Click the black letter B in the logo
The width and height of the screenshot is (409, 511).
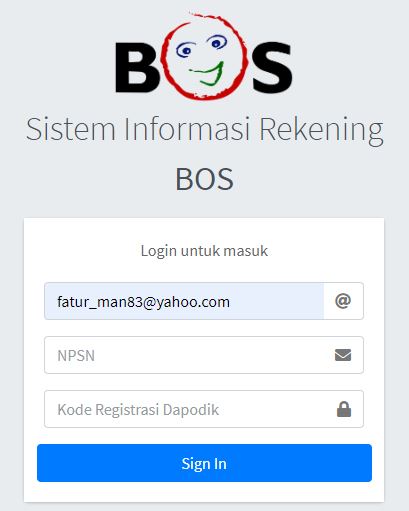pyautogui.click(x=137, y=67)
